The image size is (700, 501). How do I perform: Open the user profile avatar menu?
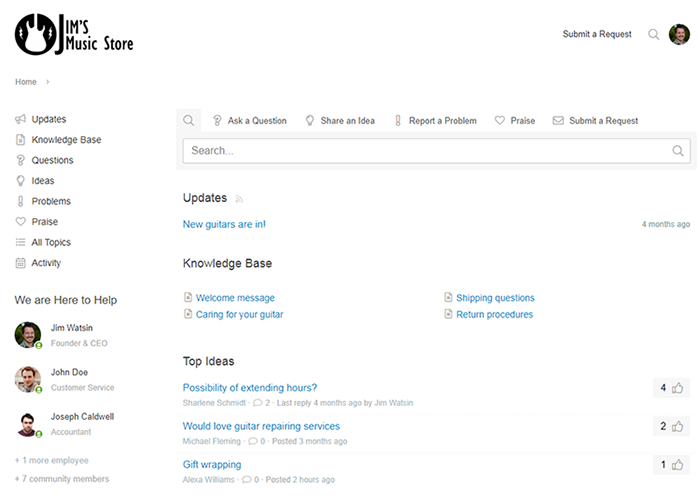click(x=680, y=34)
